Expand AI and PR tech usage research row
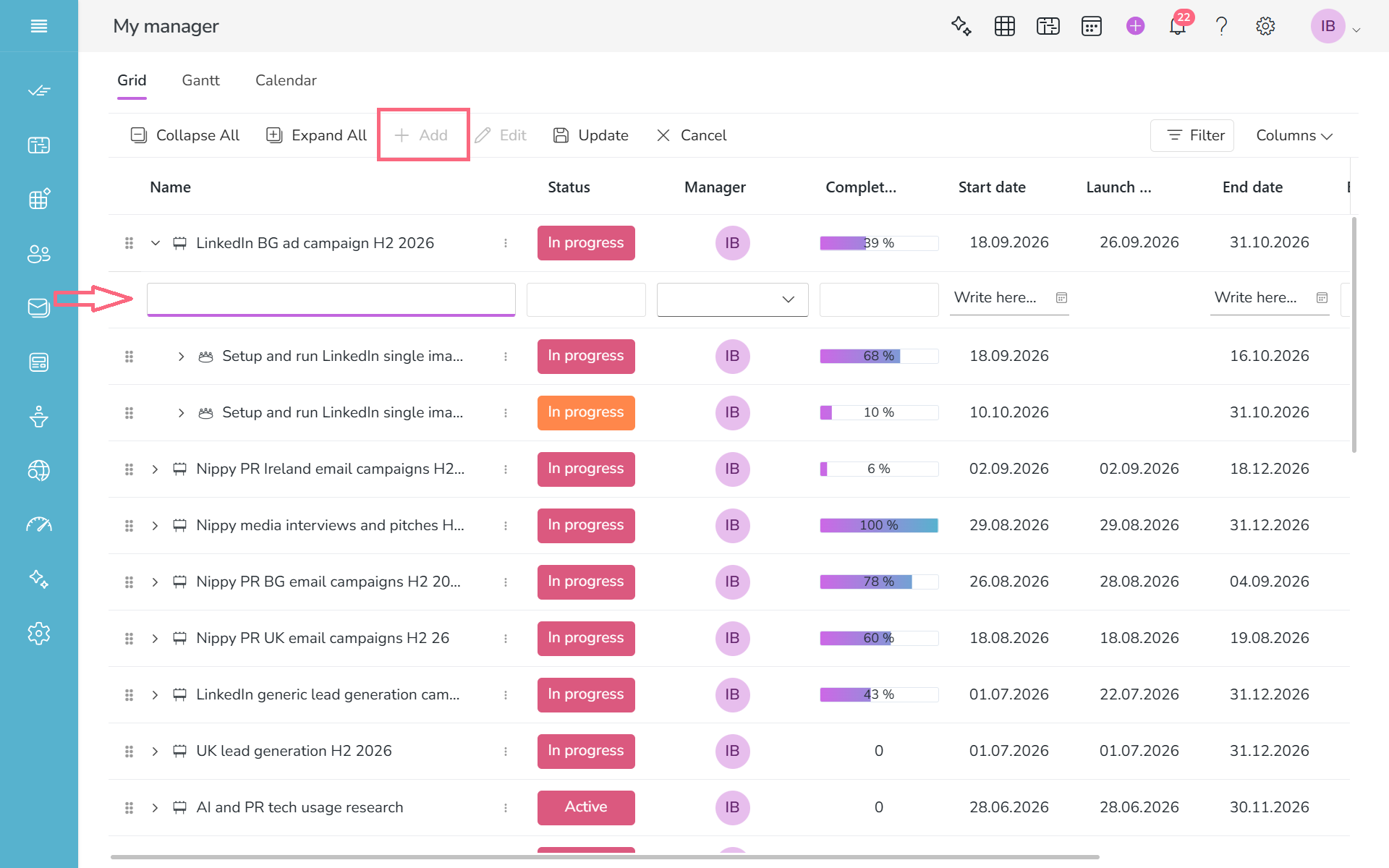The width and height of the screenshot is (1389, 868). (x=155, y=807)
